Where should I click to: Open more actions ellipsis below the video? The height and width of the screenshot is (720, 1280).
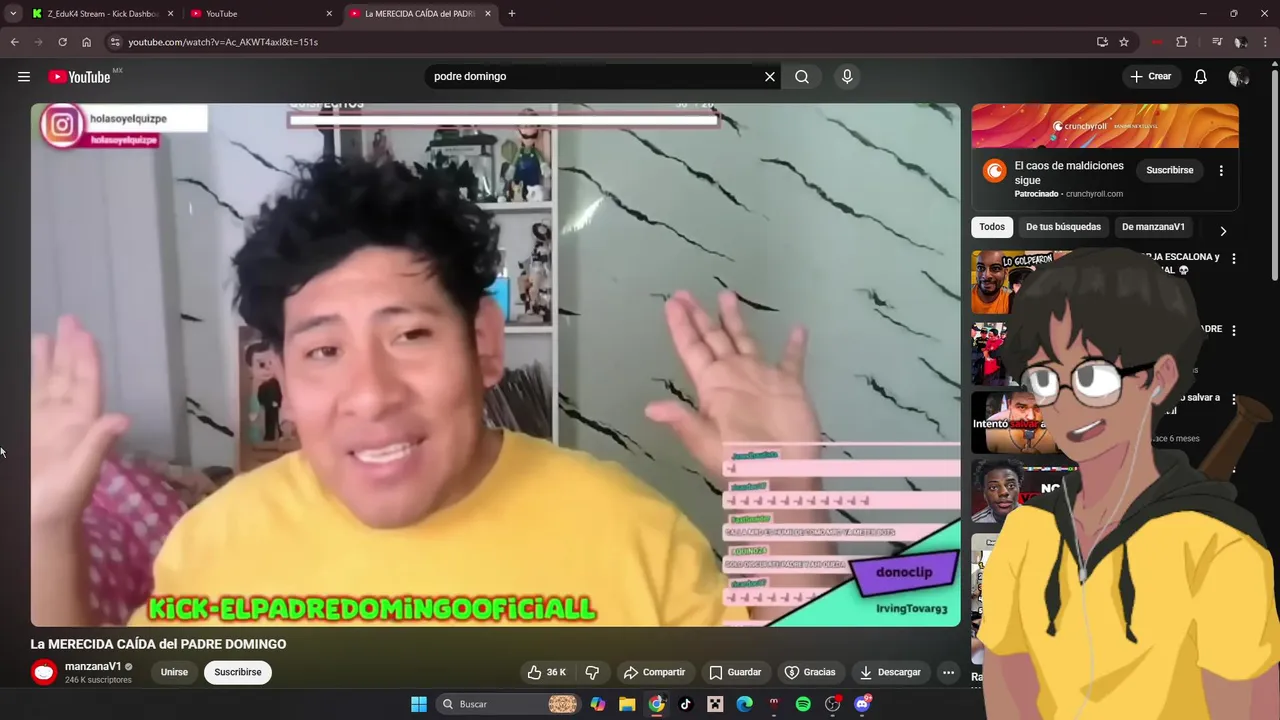pyautogui.click(x=948, y=672)
